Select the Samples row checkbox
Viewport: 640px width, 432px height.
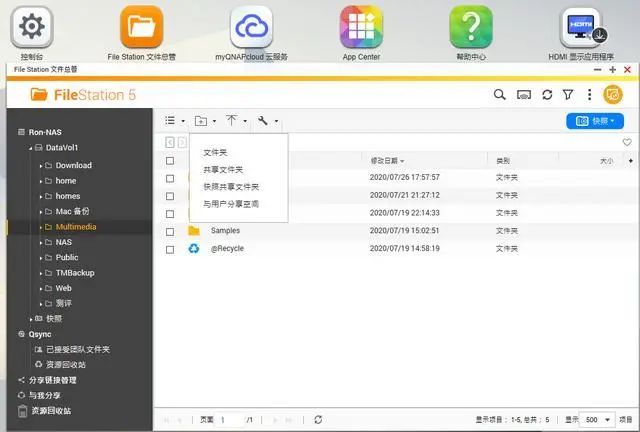click(170, 232)
